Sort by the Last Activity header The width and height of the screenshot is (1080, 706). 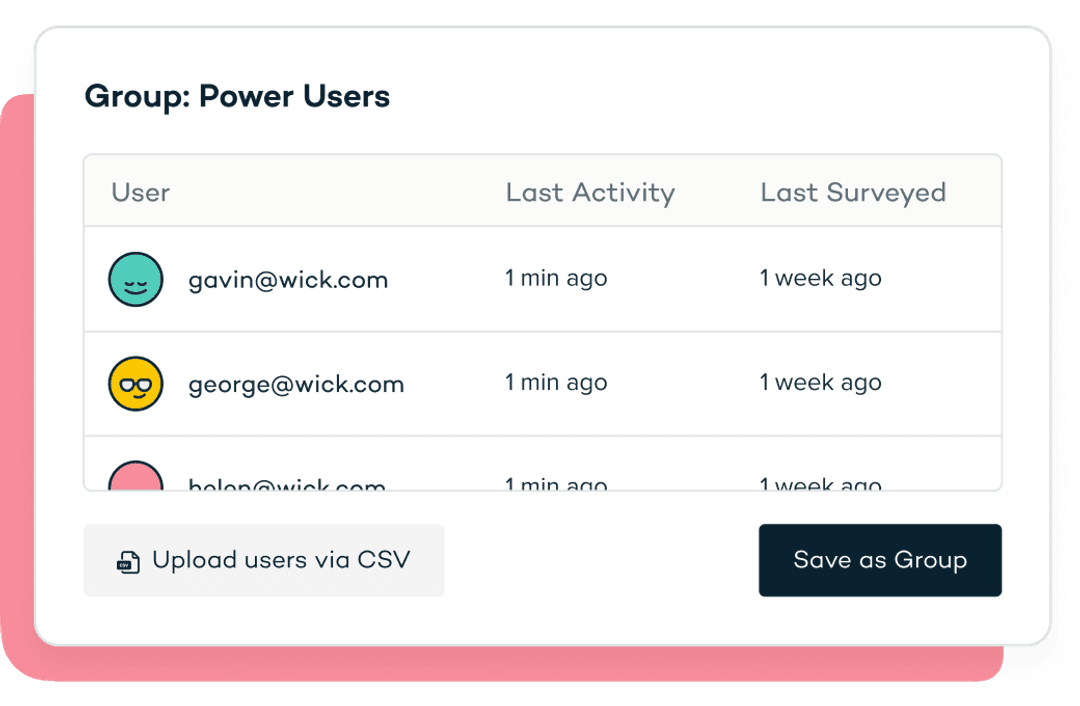(x=590, y=192)
